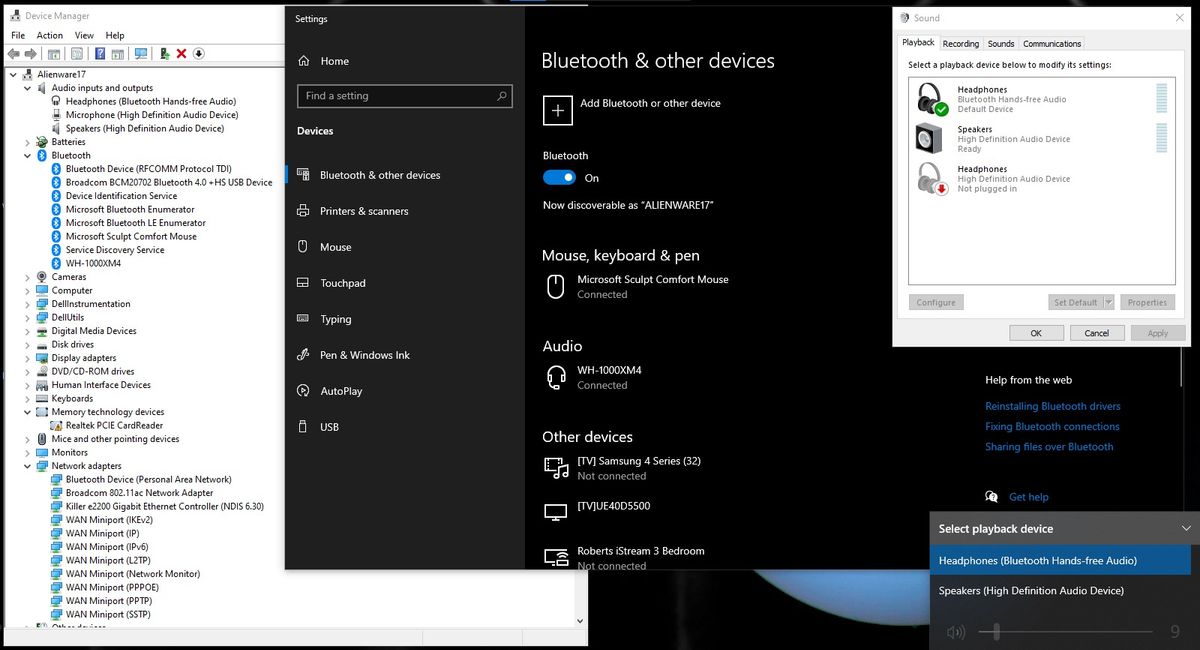Viewport: 1200px width, 650px height.
Task: Click the scan for hardware changes monitor icon
Action: 141,53
